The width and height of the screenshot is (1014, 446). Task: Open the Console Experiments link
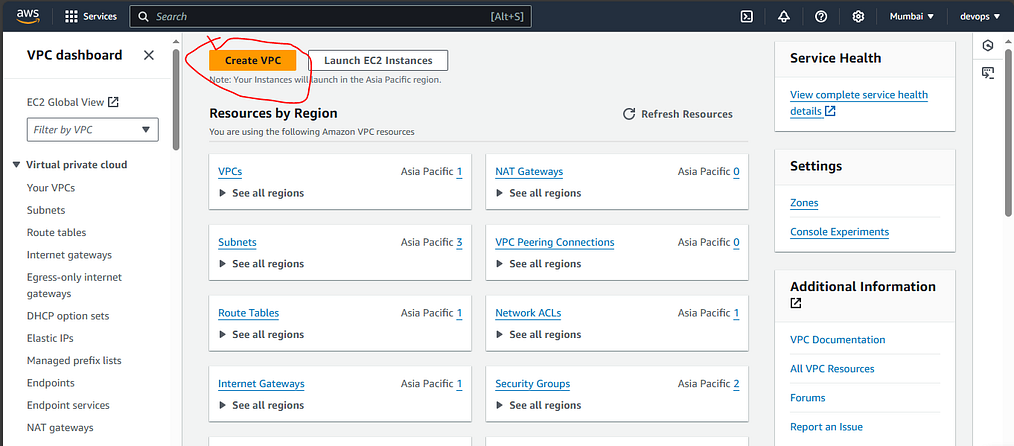pos(839,231)
